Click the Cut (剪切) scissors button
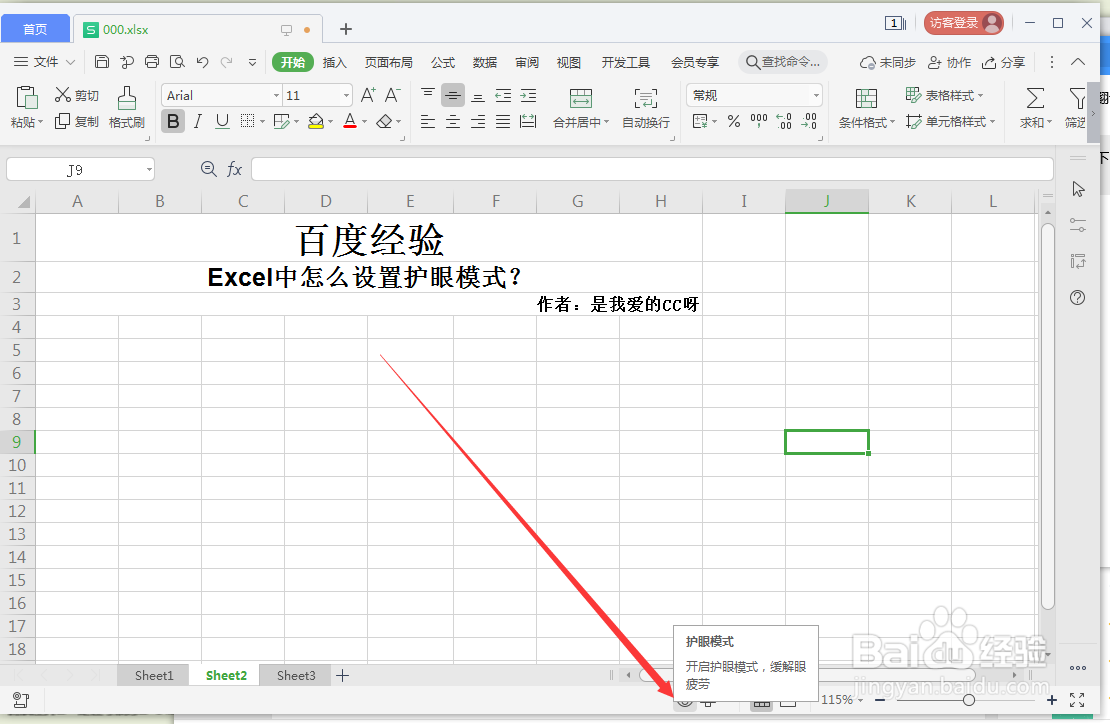1110x724 pixels. (76, 95)
